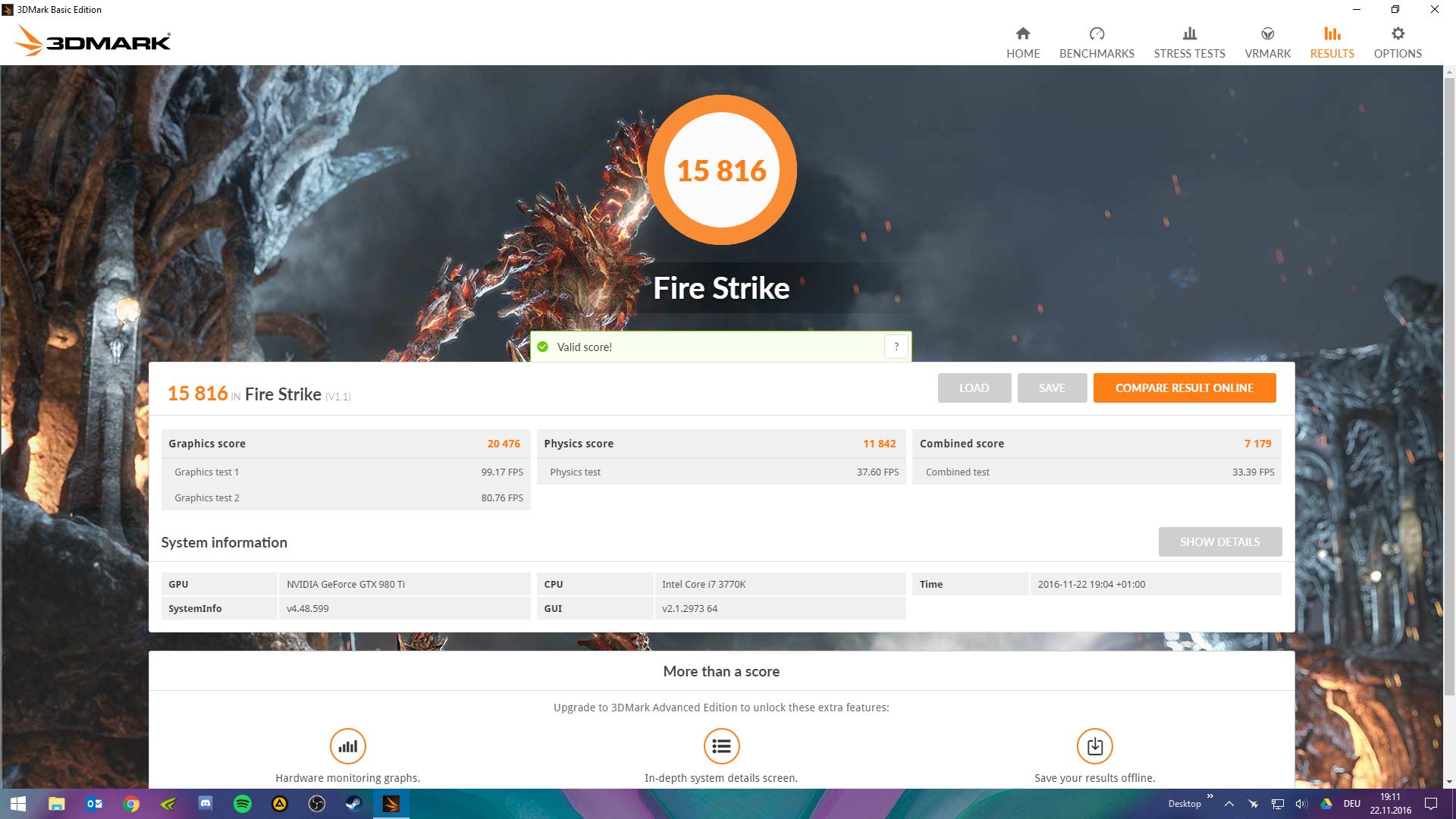Click the Intel Core i7 3770K value
Viewport: 1456px width, 819px height.
click(x=704, y=584)
